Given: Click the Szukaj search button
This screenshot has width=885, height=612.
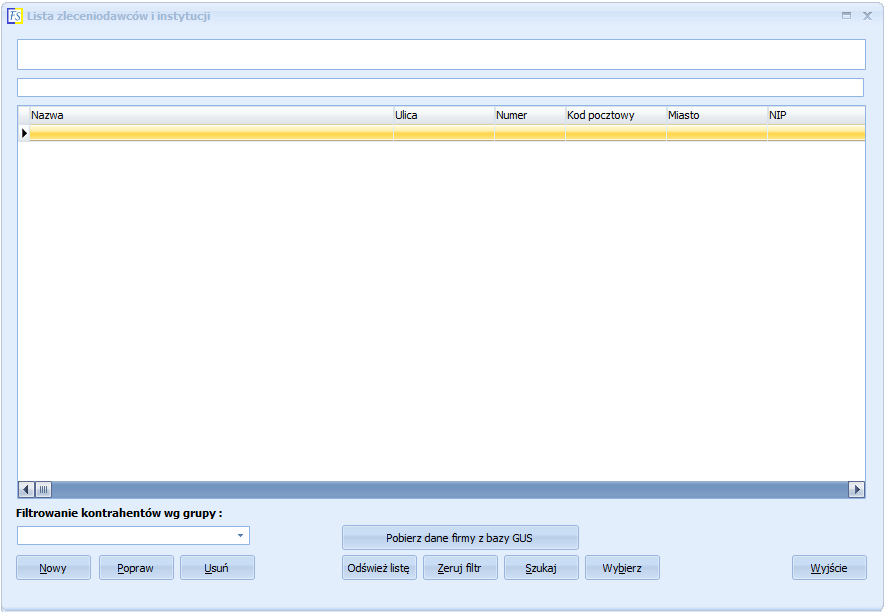Looking at the screenshot, I should tap(541, 568).
